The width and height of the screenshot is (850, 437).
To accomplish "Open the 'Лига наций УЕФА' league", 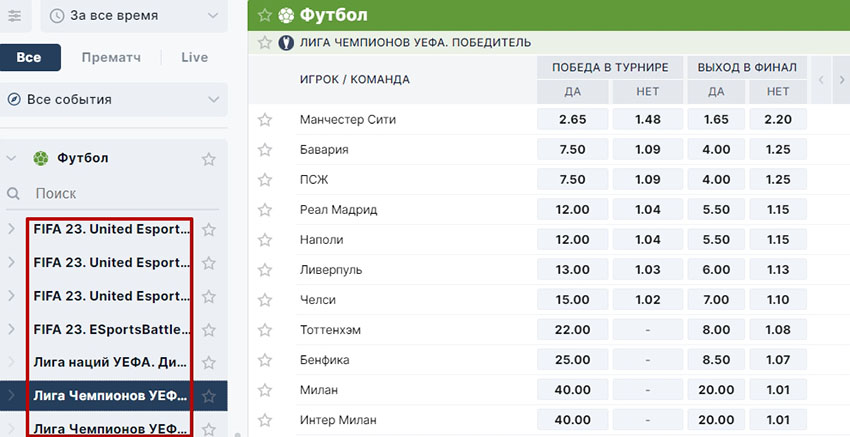I will click(112, 363).
